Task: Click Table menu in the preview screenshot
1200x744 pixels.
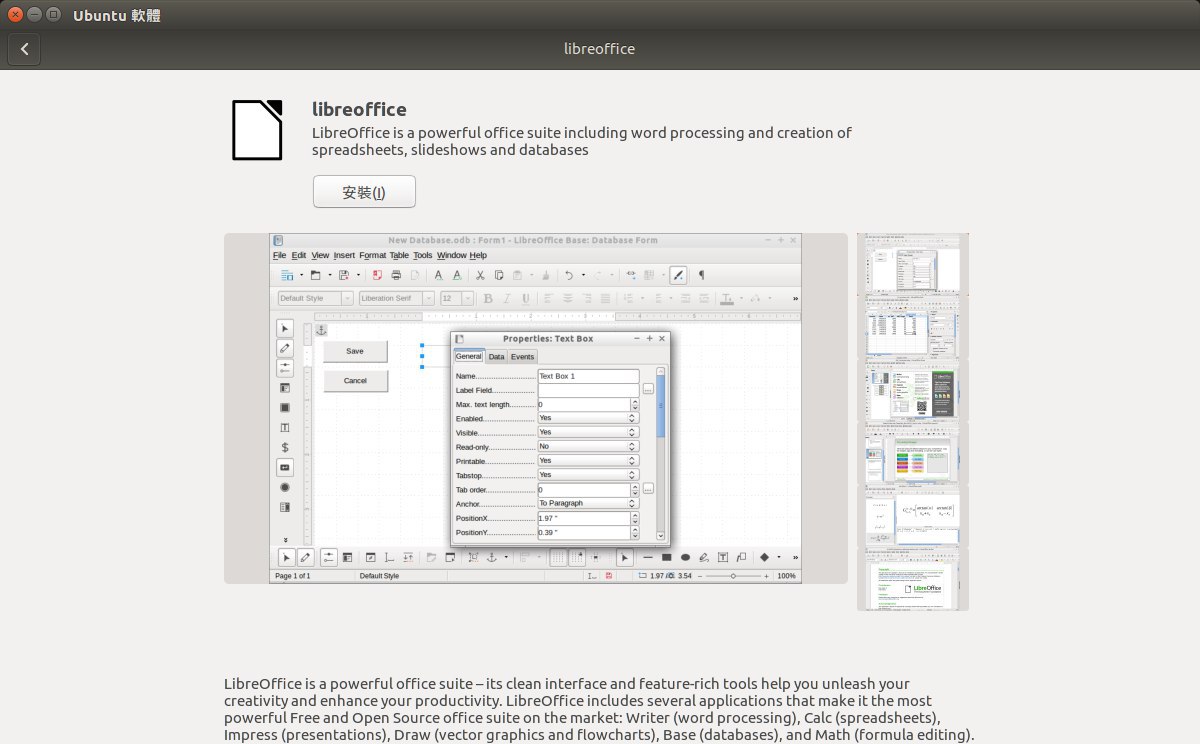Action: point(399,255)
